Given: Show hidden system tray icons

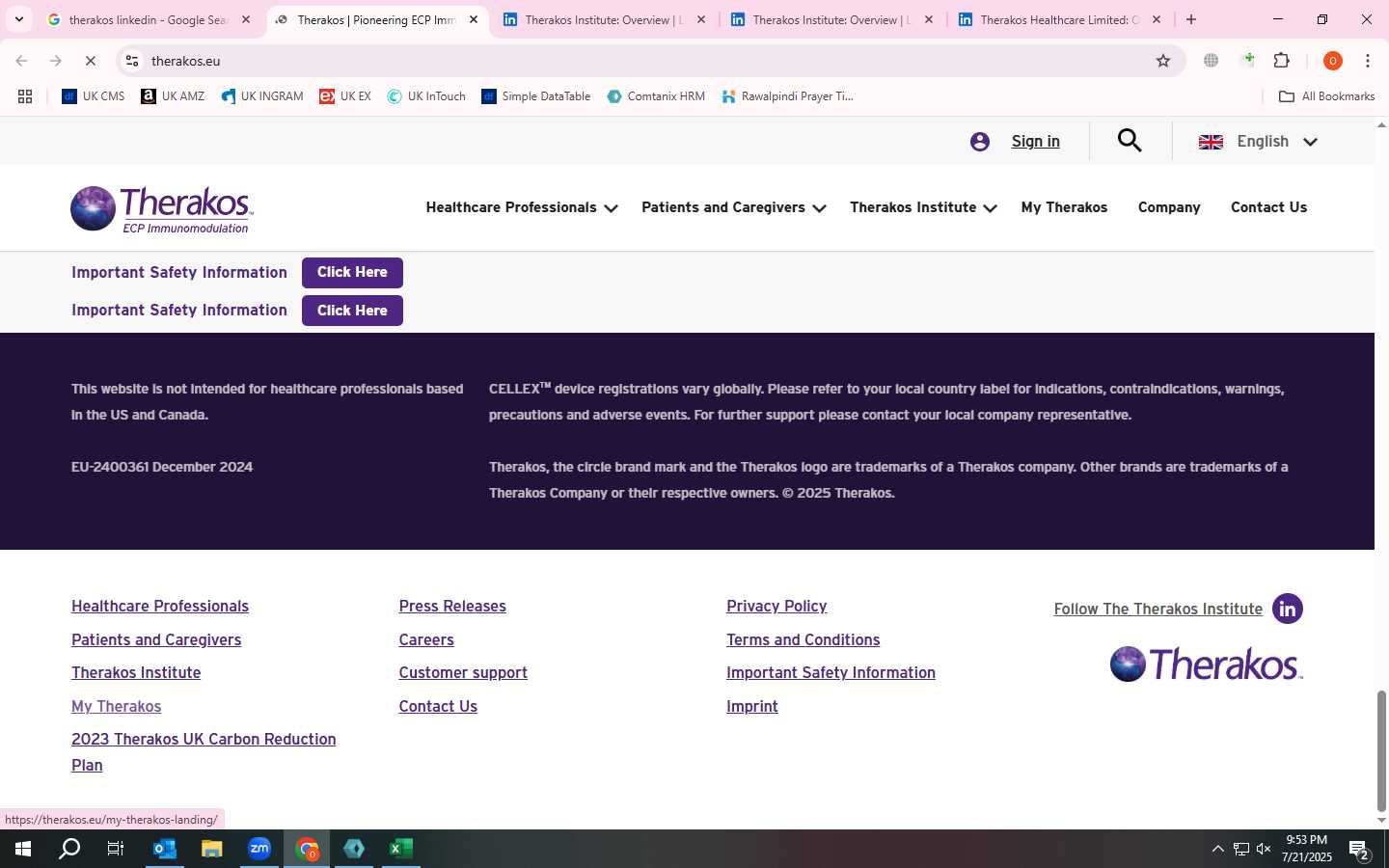Looking at the screenshot, I should pyautogui.click(x=1217, y=849).
